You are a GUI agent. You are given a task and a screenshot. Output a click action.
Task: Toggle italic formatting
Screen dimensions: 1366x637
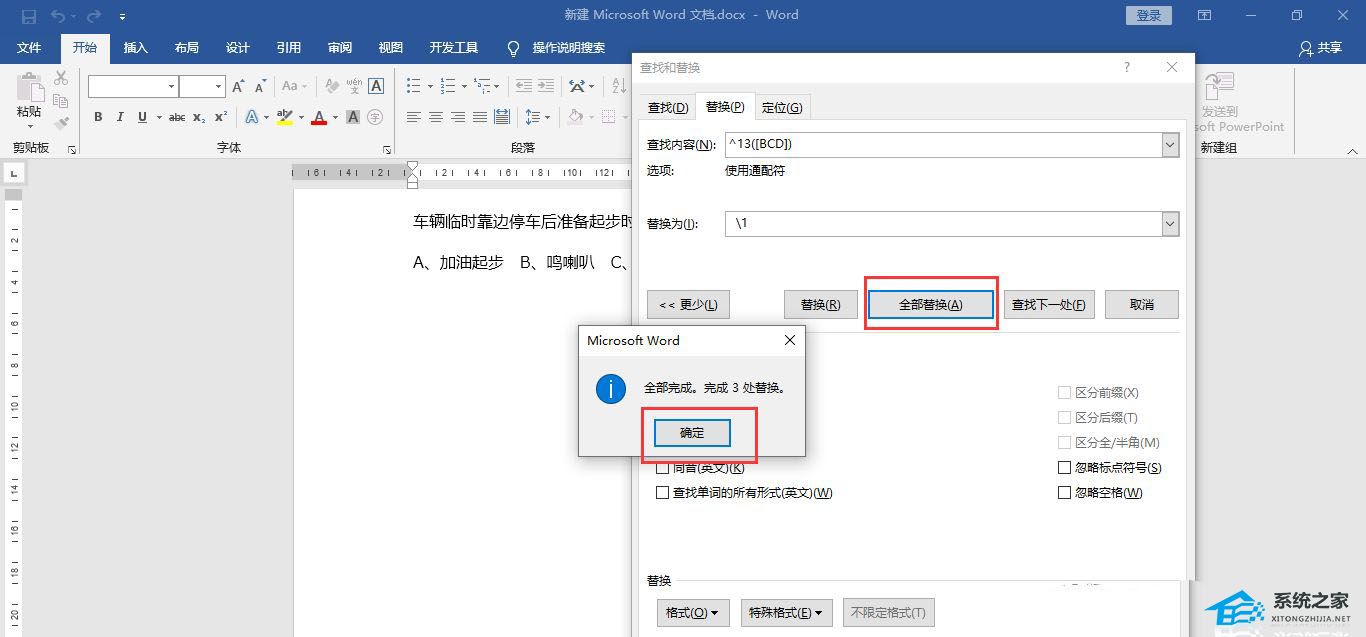point(120,117)
